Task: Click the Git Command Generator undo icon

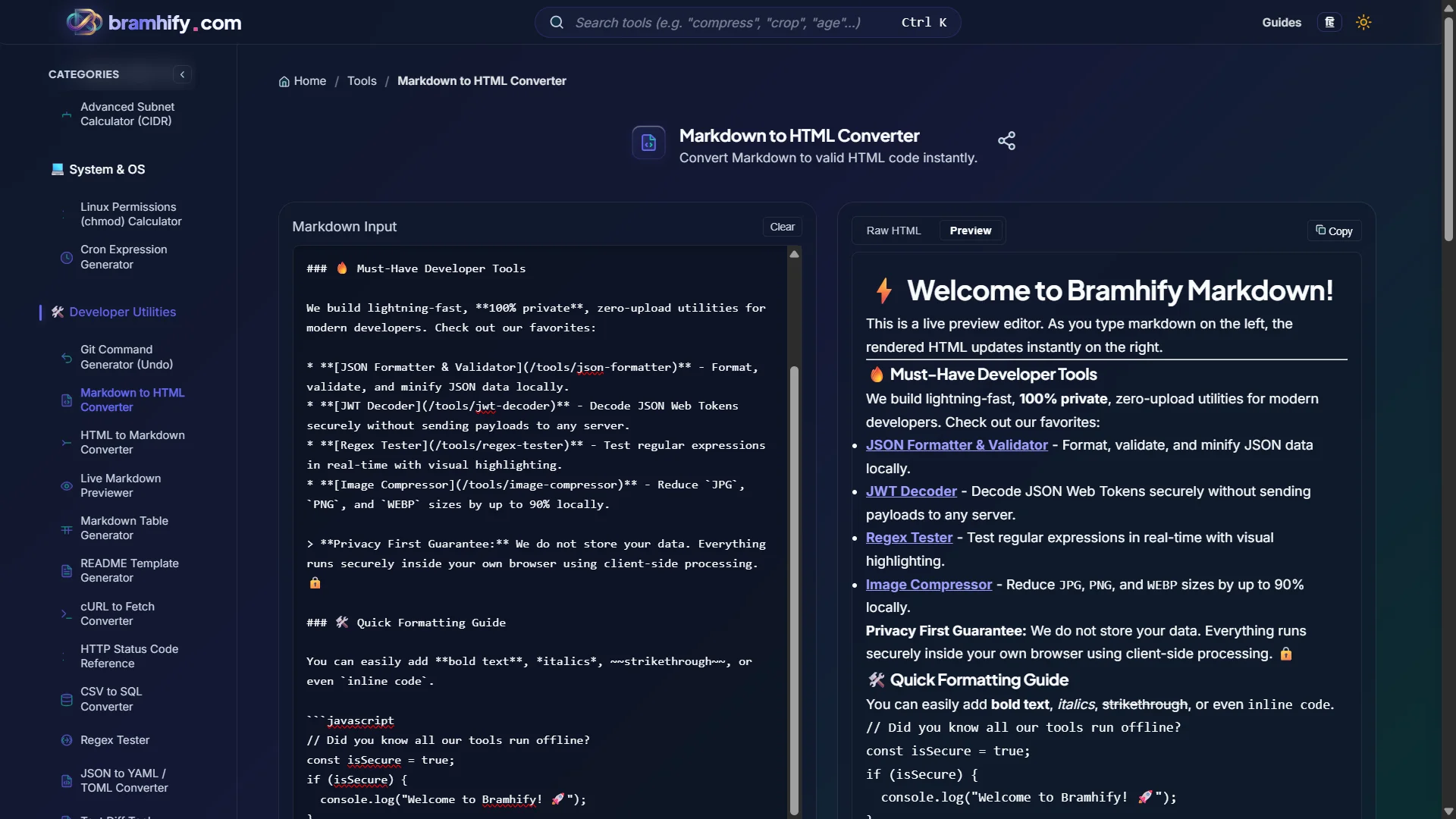Action: coord(67,357)
